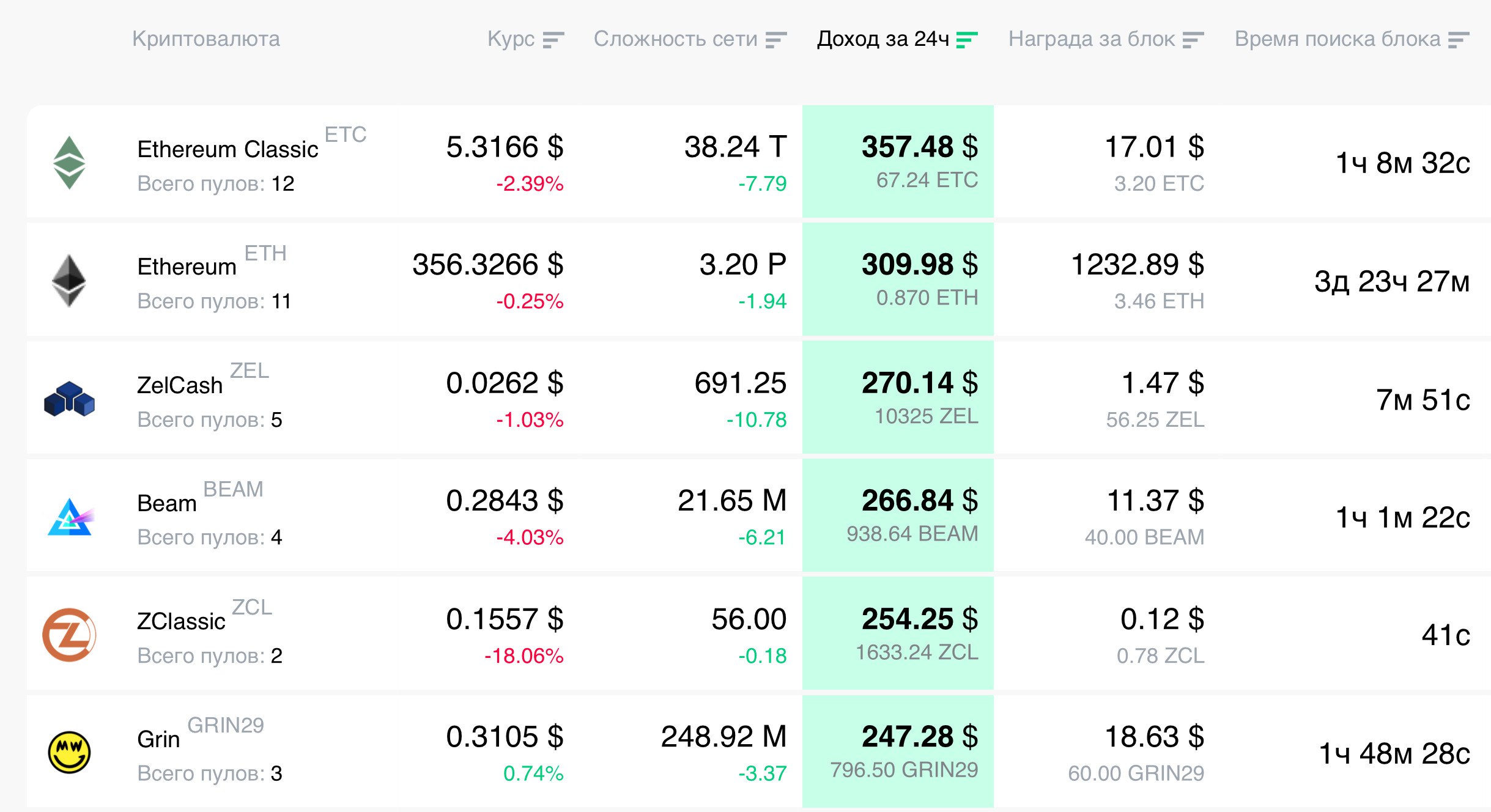The image size is (1491, 812).
Task: Click the 0.74% green price change
Action: tap(533, 773)
